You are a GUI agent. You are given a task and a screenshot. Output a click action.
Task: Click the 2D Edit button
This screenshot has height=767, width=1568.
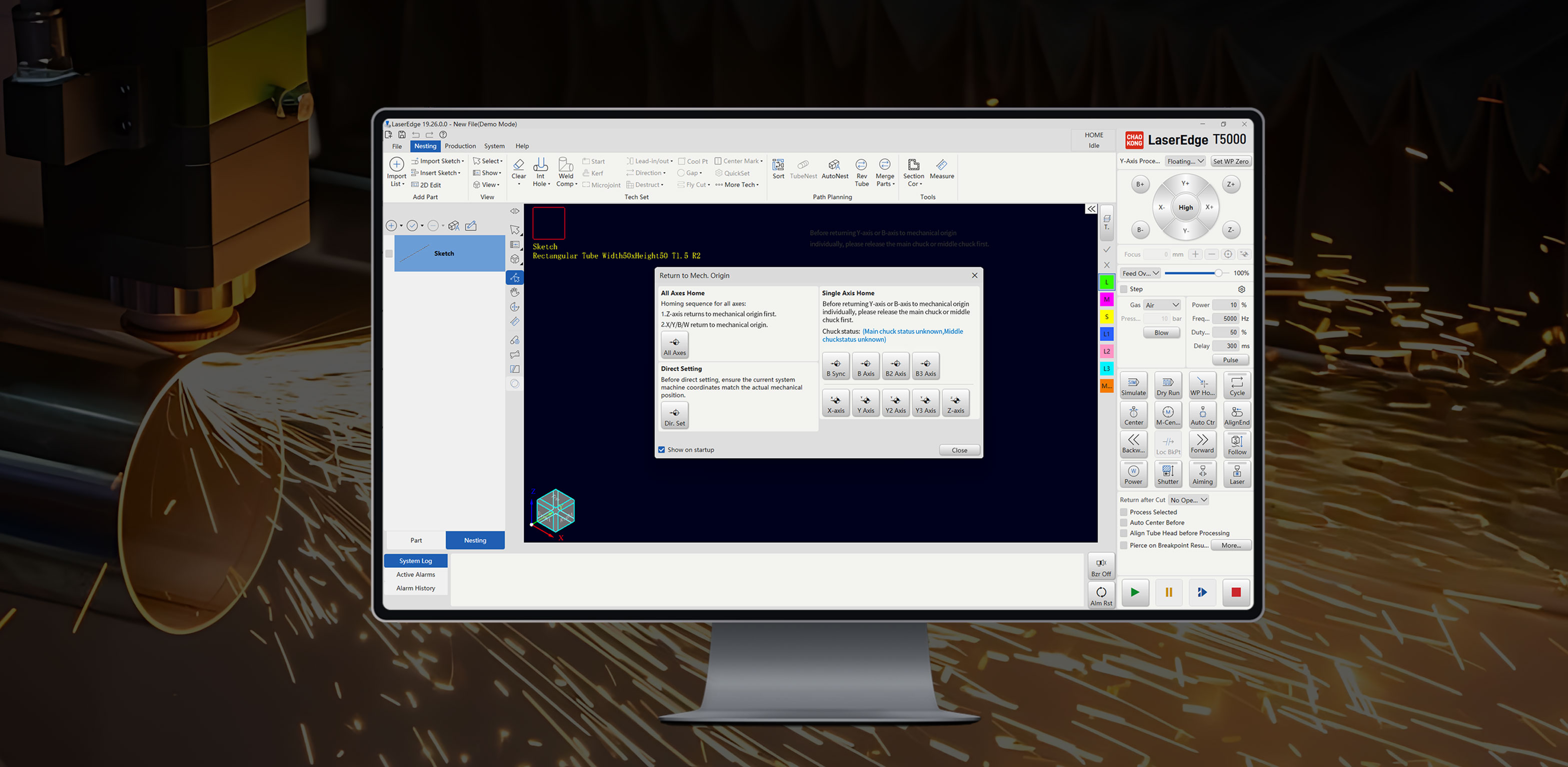(426, 185)
